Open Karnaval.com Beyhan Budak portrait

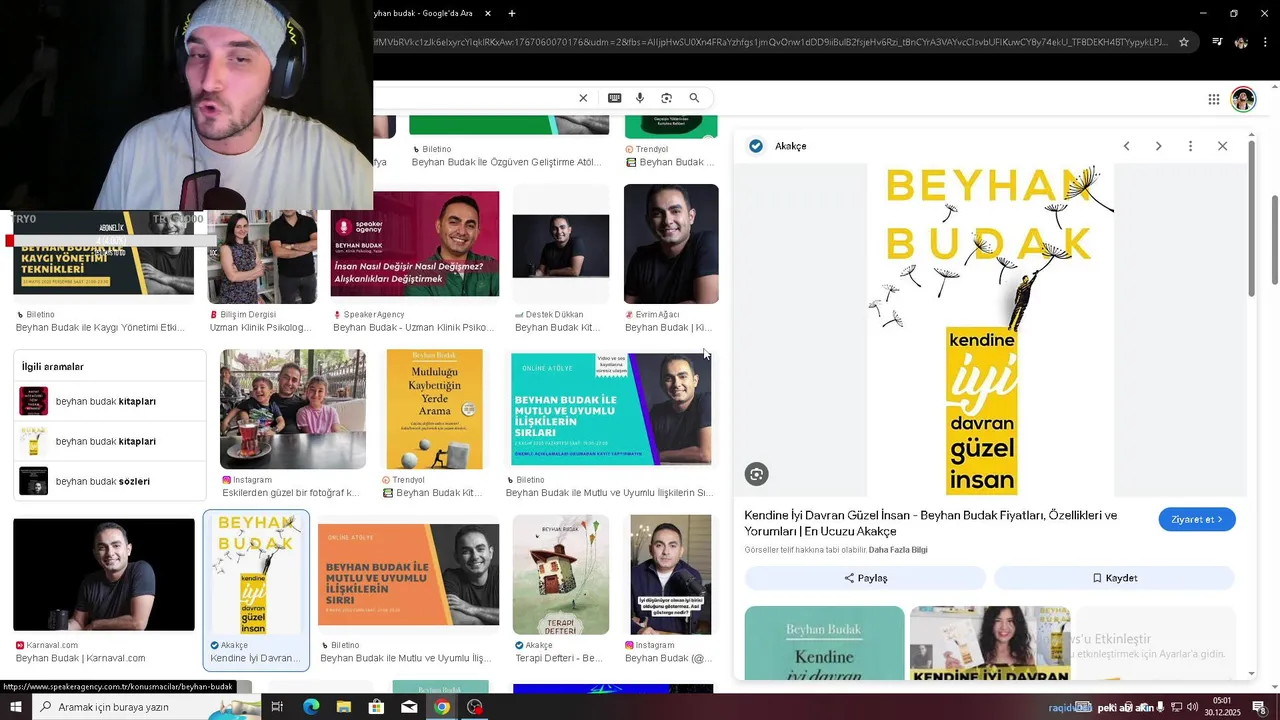[x=104, y=575]
